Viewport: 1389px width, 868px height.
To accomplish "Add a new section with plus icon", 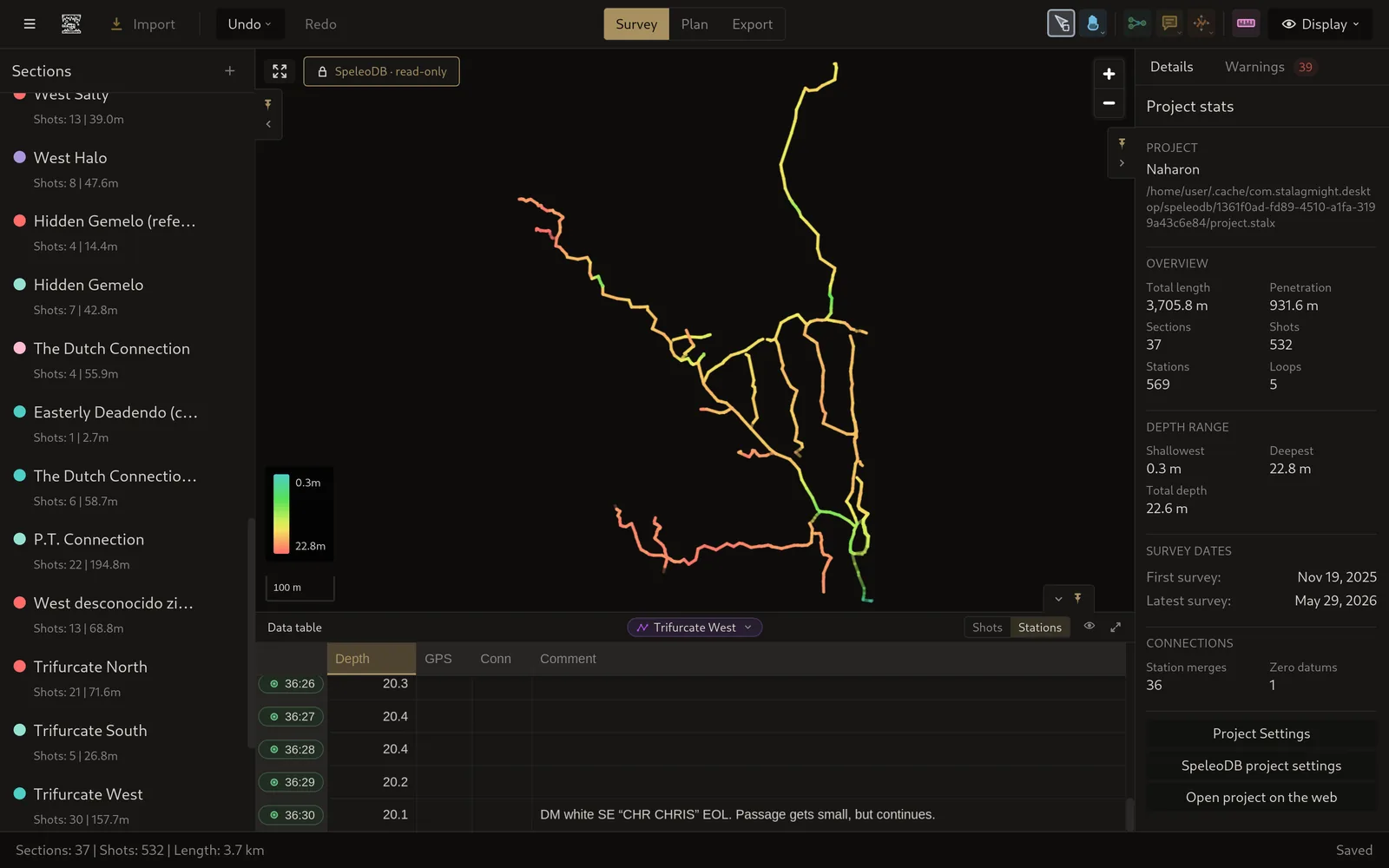I will point(229,71).
